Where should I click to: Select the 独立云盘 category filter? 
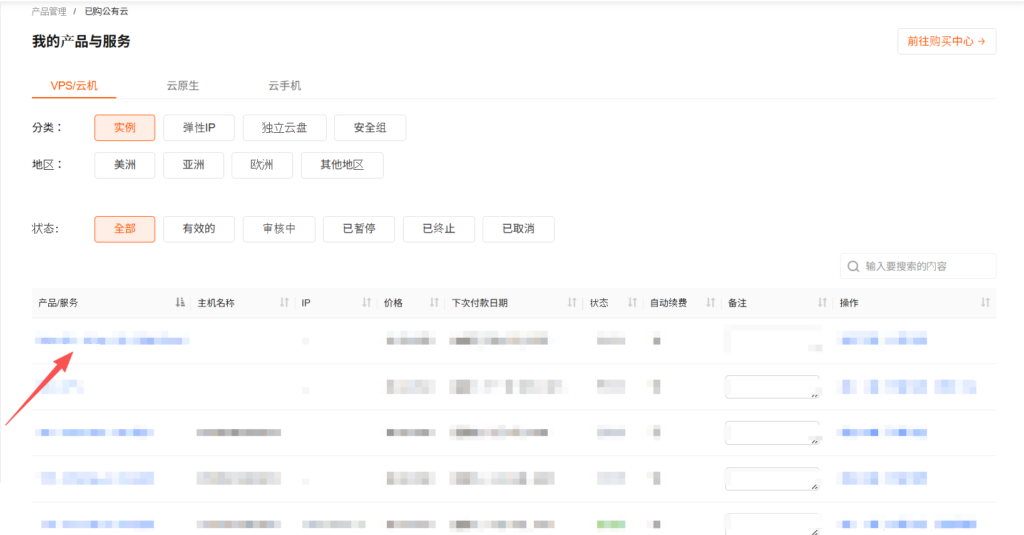(285, 127)
